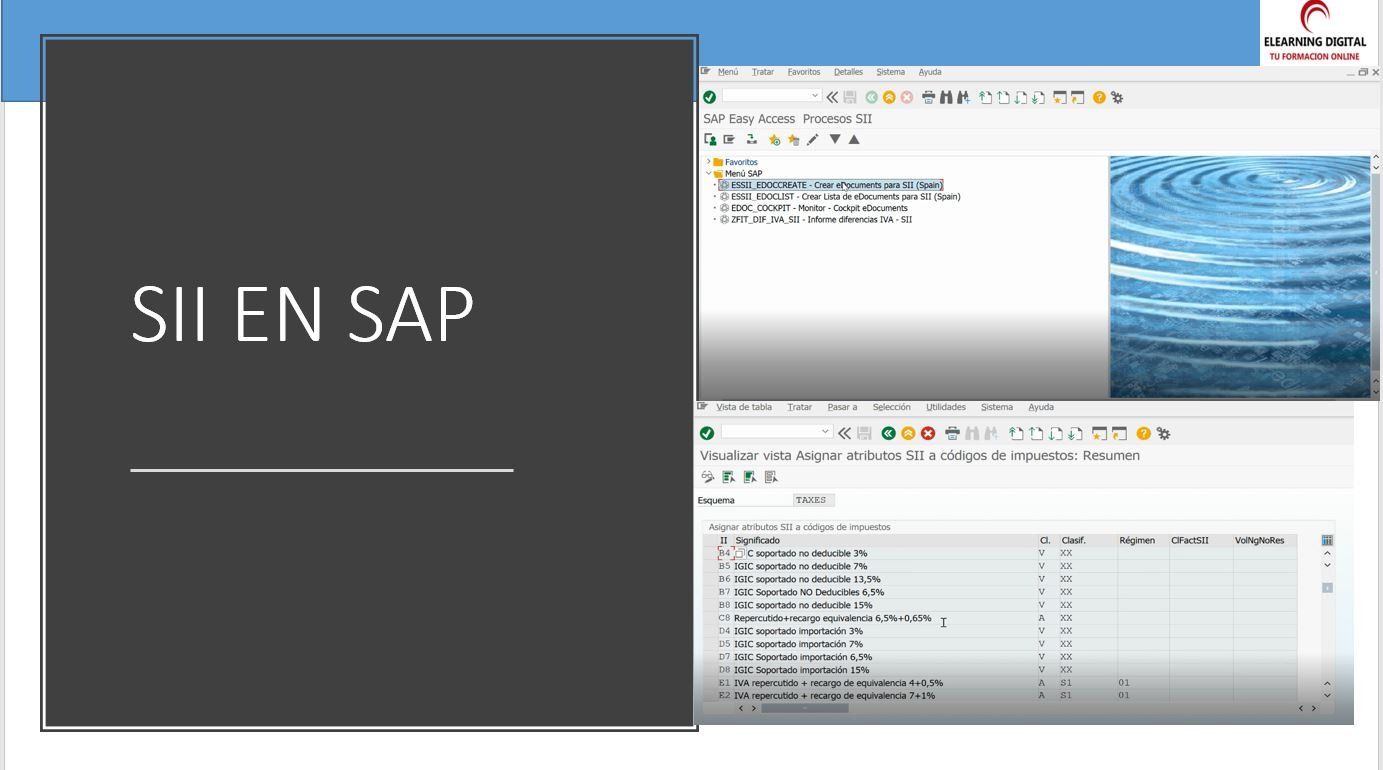
Task: Click SAP Menu icon in Easy Access toolbar
Action: 729,140
